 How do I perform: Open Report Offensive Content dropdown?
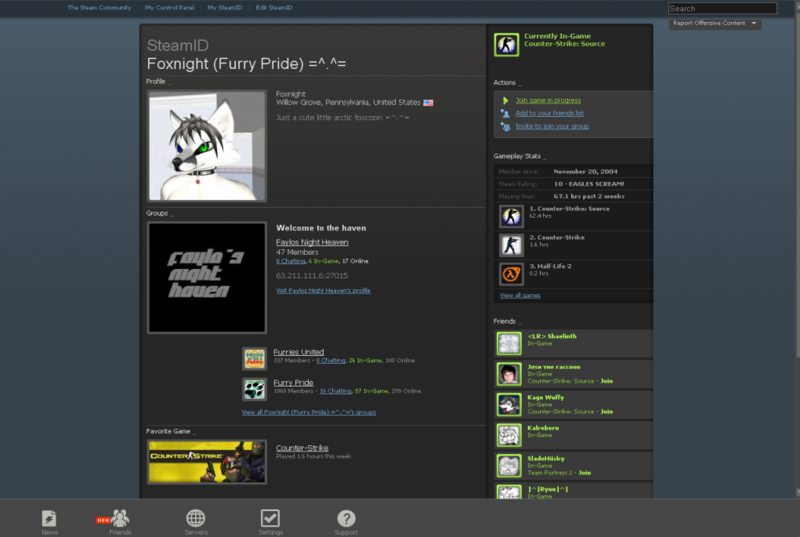(715, 23)
